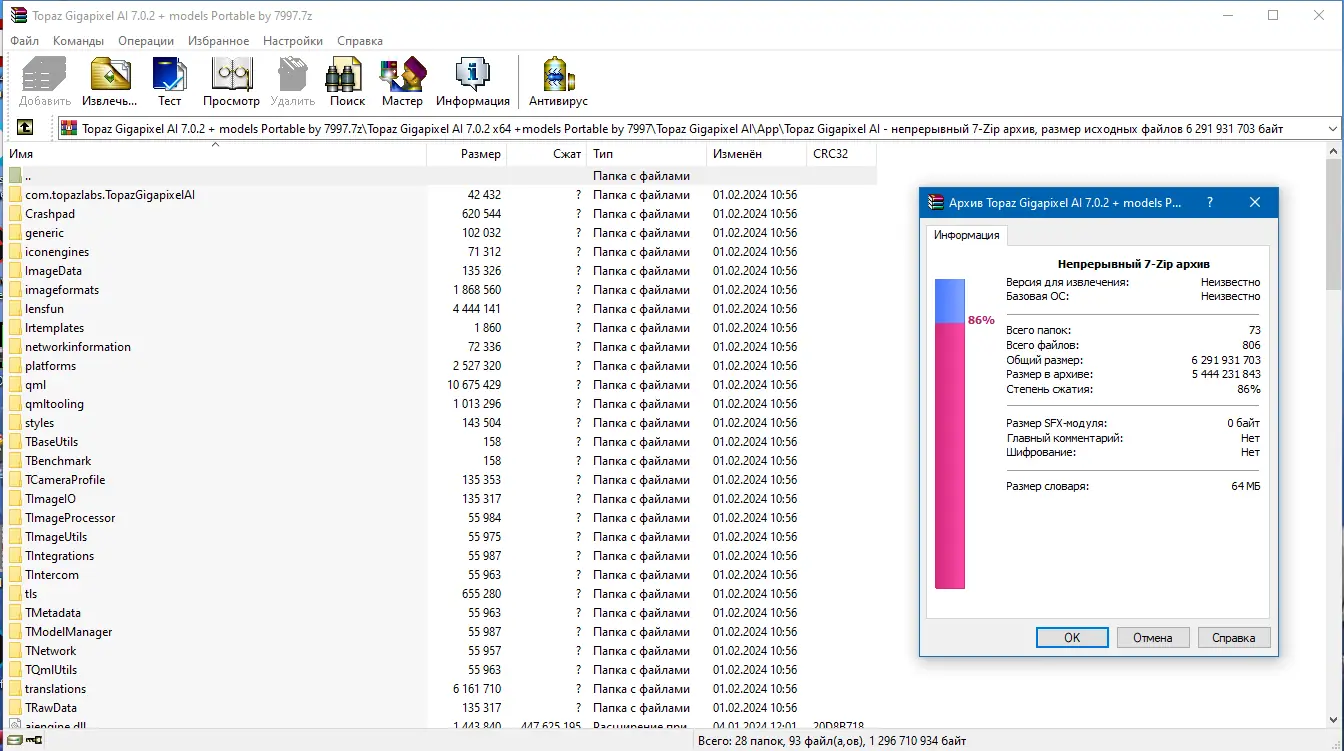The height and width of the screenshot is (751, 1344).
Task: Click the greyed Удалить (Delete) toolbar icon
Action: pos(292,74)
